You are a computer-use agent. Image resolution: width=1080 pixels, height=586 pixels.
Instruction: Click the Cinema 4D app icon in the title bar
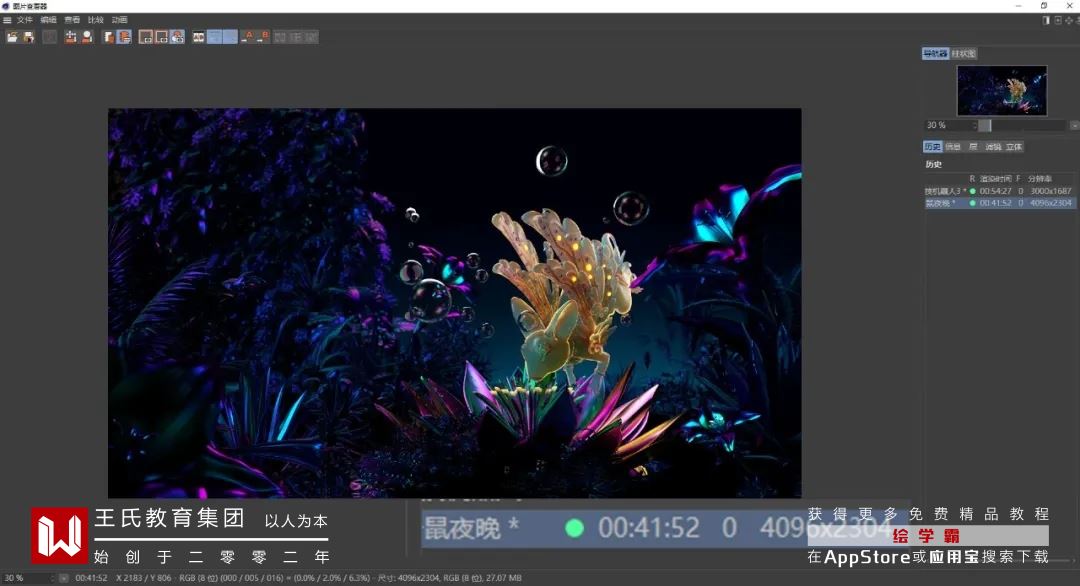tap(6, 6)
